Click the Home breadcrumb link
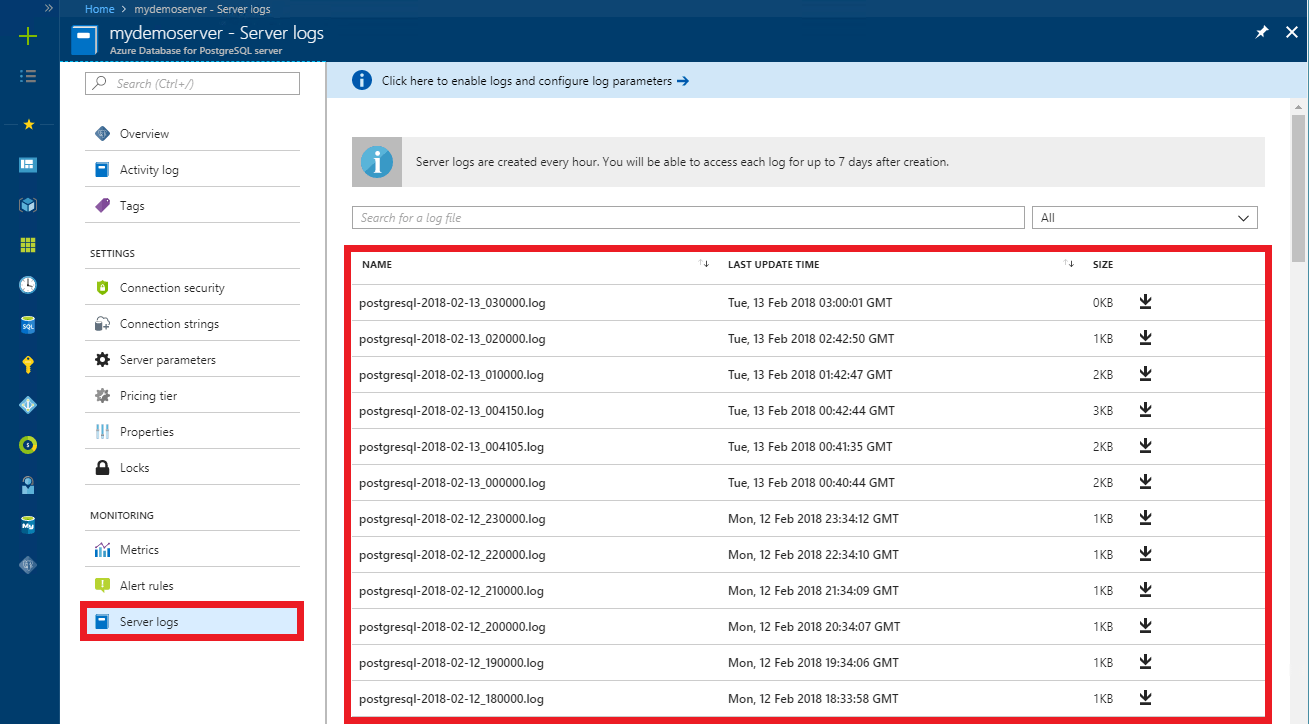The width and height of the screenshot is (1309, 724). pyautogui.click(x=98, y=8)
